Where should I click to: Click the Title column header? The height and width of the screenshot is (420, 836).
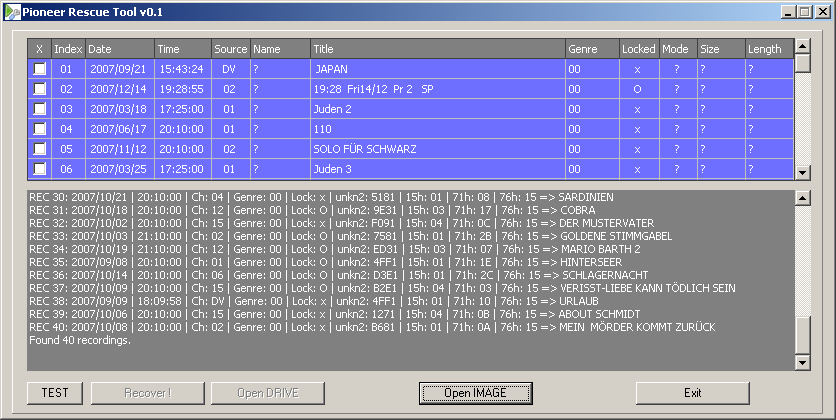click(x=438, y=49)
